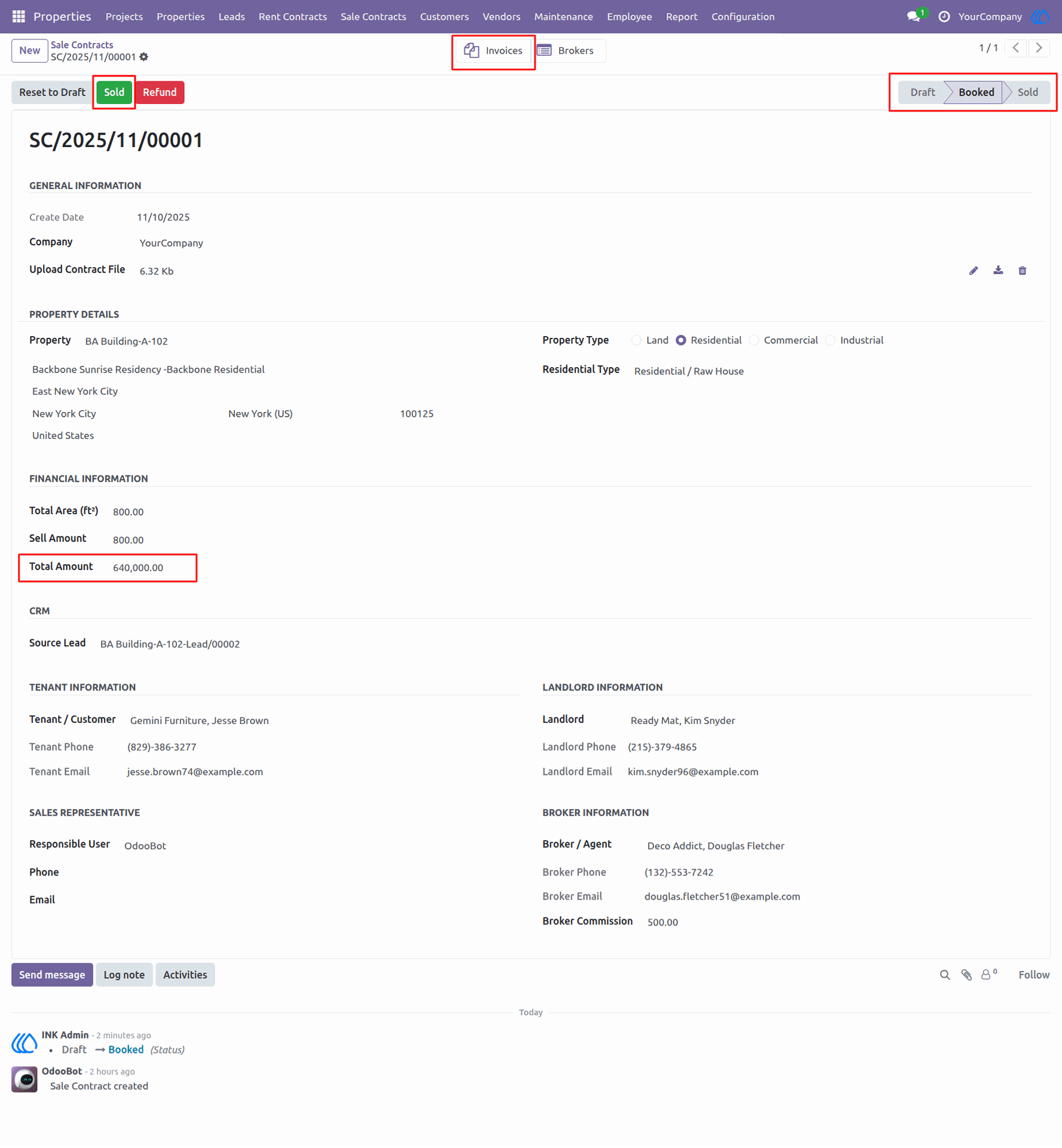The height and width of the screenshot is (1148, 1062).
Task: Mark the contract as Sold (green button)
Action: [x=114, y=92]
